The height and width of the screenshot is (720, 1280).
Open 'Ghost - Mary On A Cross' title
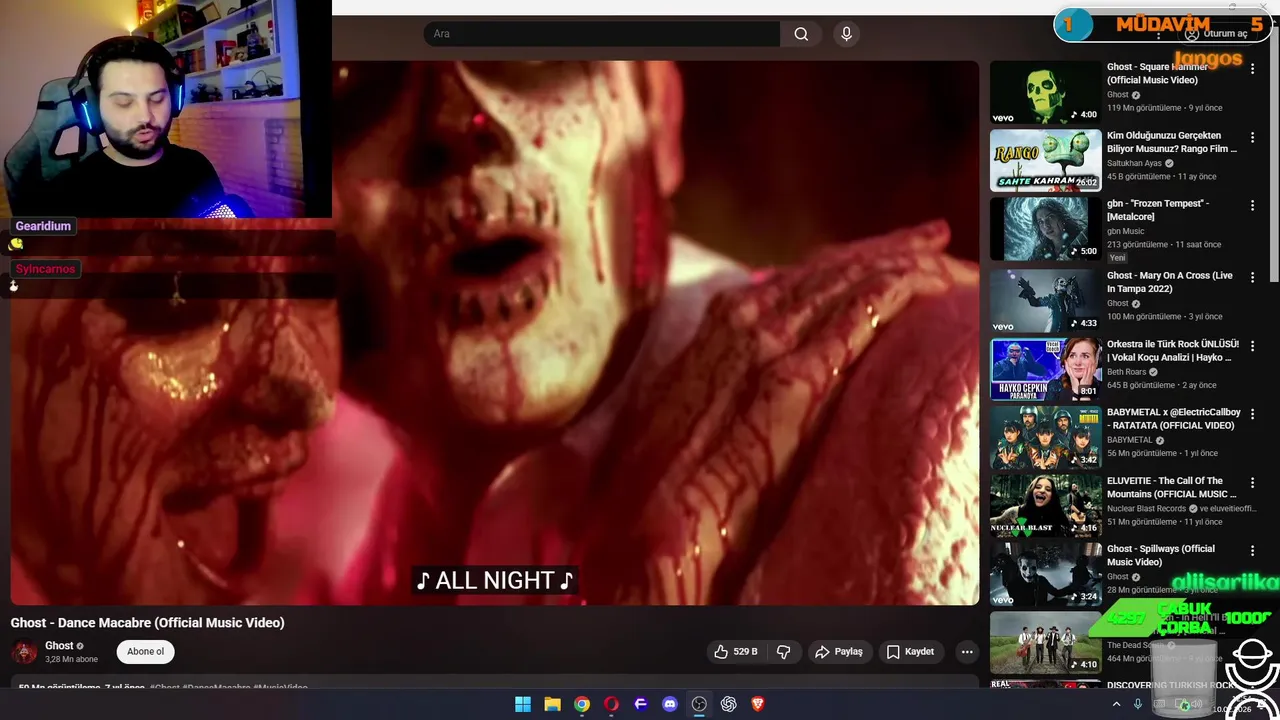click(1170, 282)
